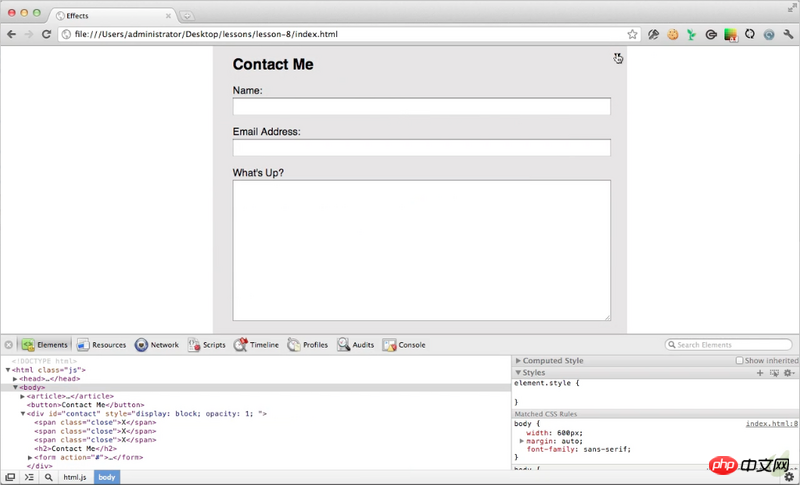Enter fullscreen with the top-right arrows icon
The height and width of the screenshot is (485, 800).
click(792, 7)
